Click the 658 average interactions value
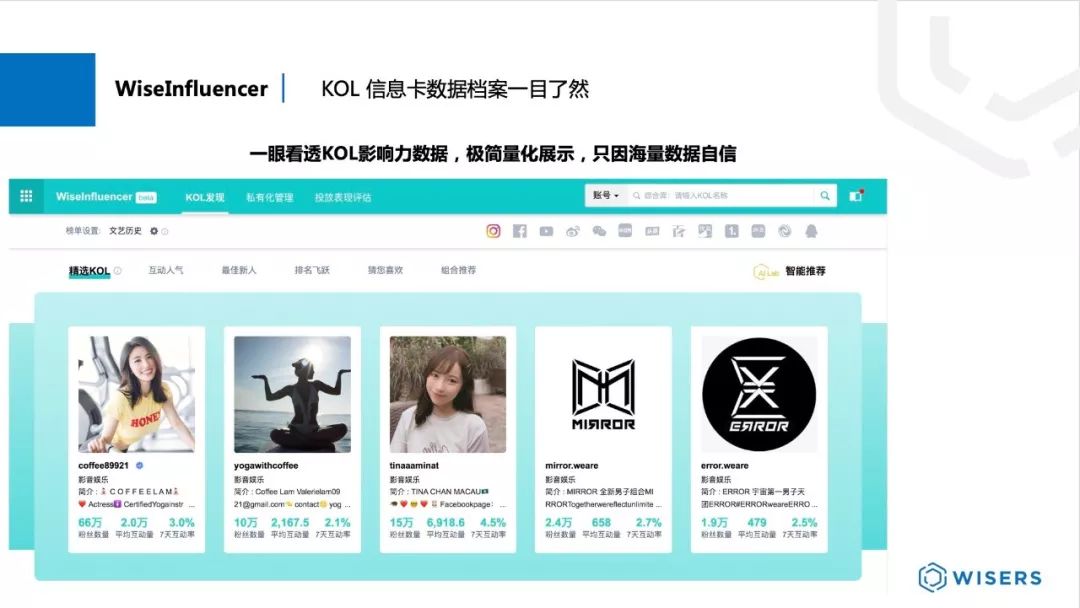 (x=601, y=523)
